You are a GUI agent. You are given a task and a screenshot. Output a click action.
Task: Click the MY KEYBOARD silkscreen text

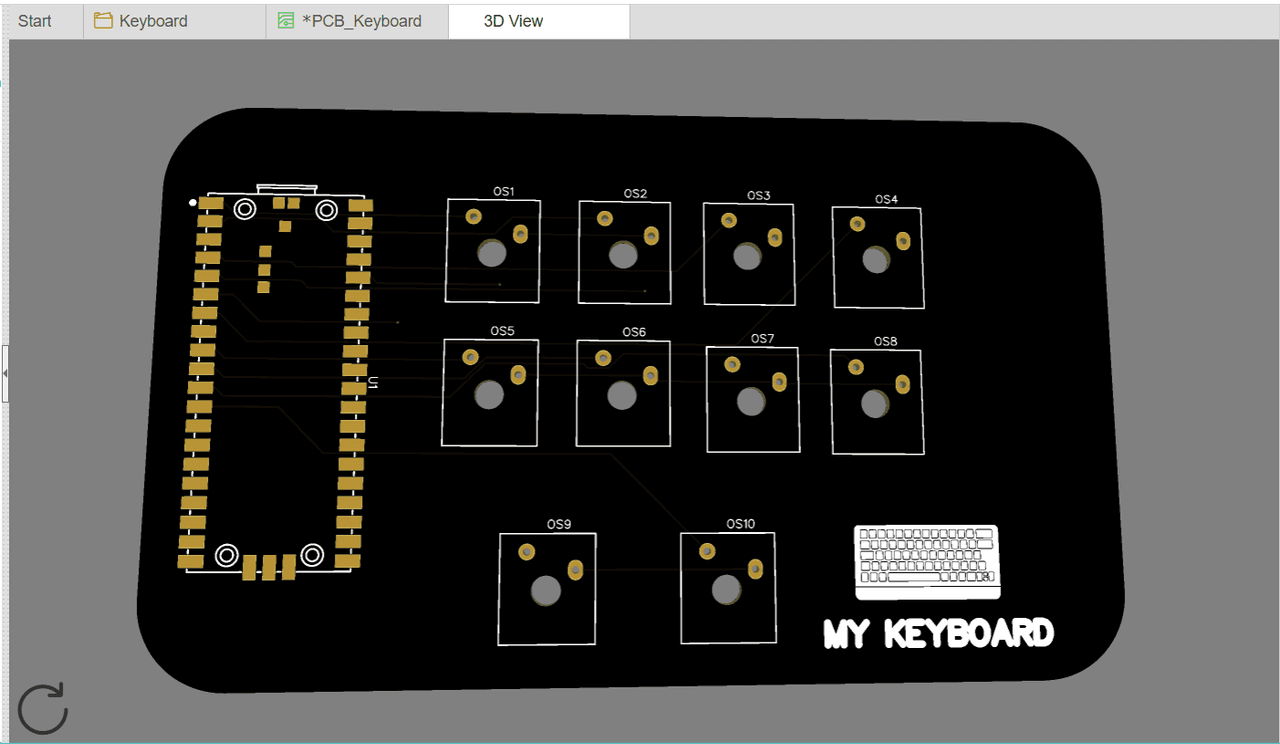(938, 633)
